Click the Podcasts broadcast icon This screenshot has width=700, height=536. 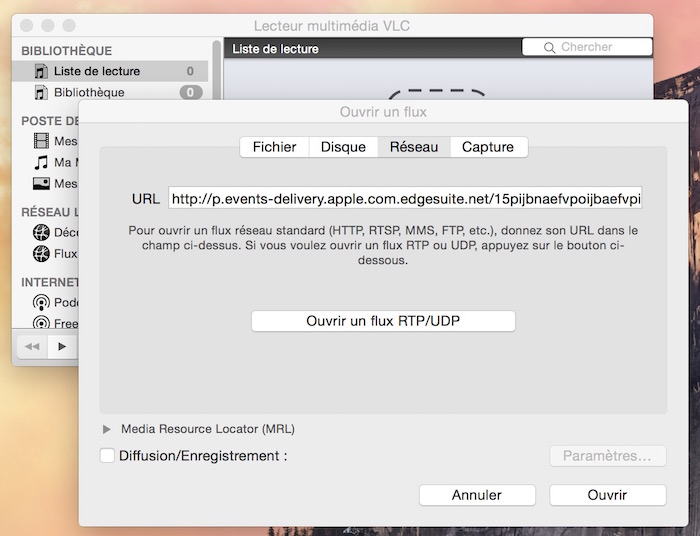(x=41, y=302)
